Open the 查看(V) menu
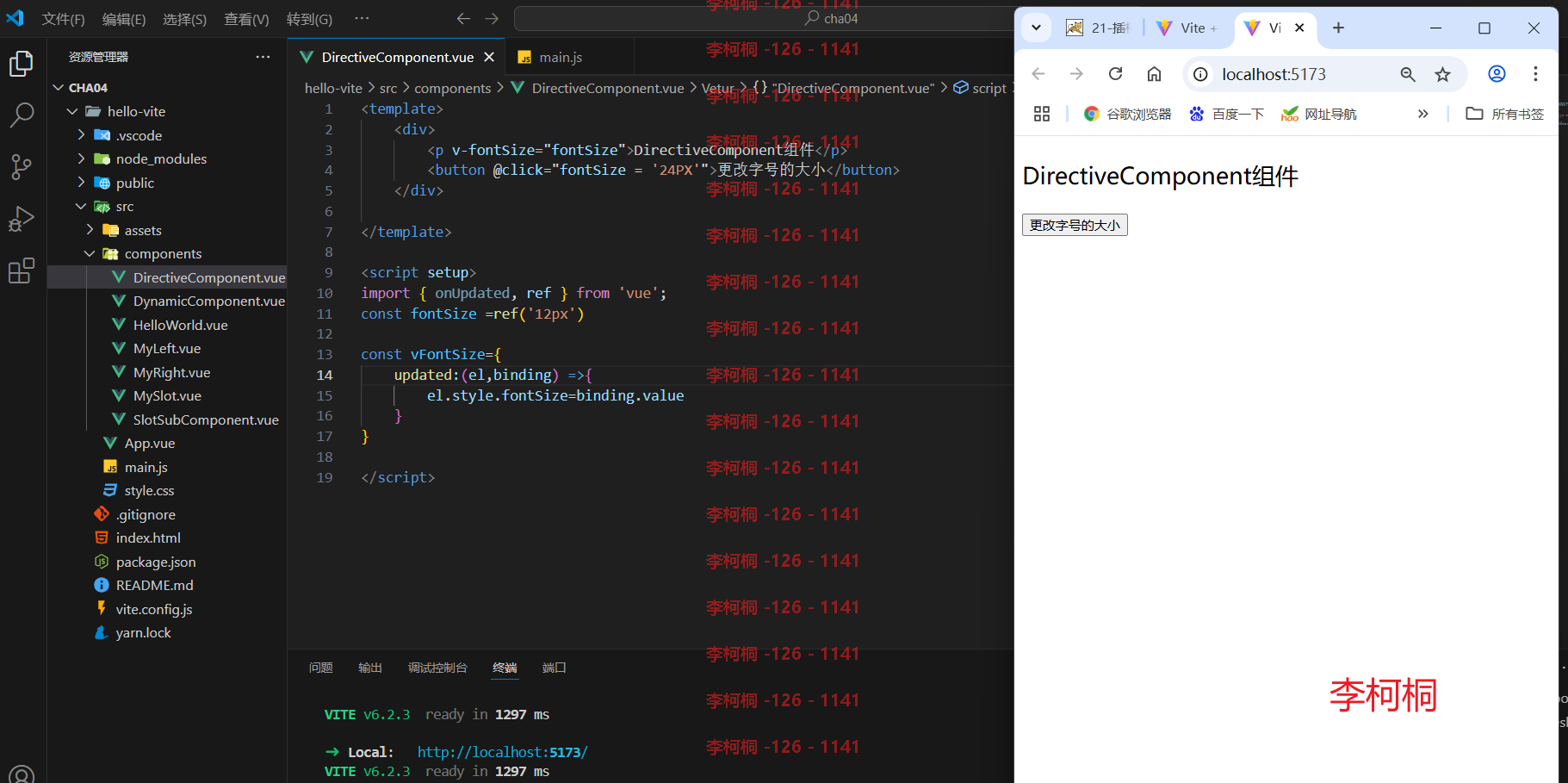Screen dimensions: 1568x783 (x=246, y=19)
